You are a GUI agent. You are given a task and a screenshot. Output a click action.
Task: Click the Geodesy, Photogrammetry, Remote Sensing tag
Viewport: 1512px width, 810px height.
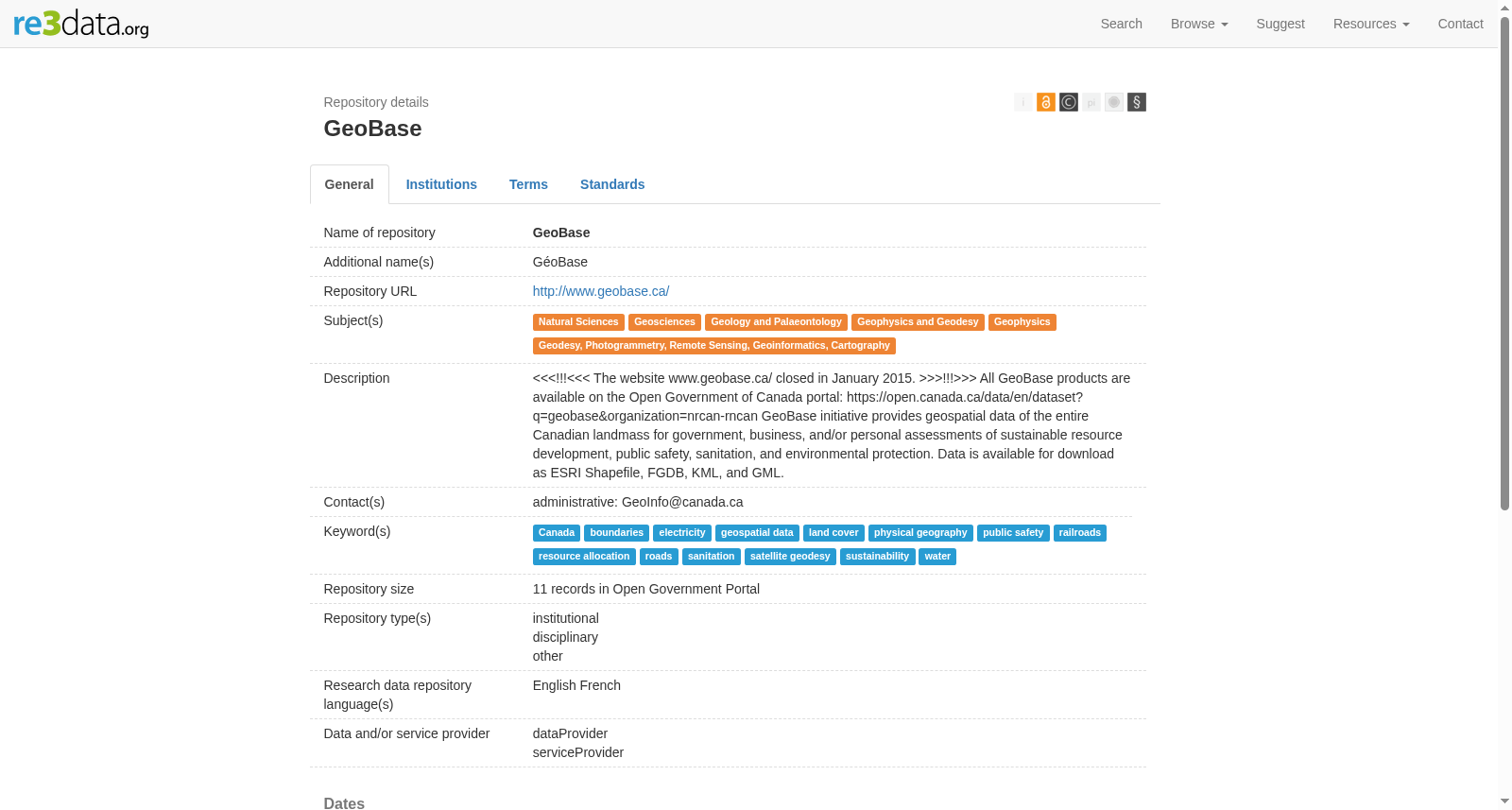[x=714, y=346]
